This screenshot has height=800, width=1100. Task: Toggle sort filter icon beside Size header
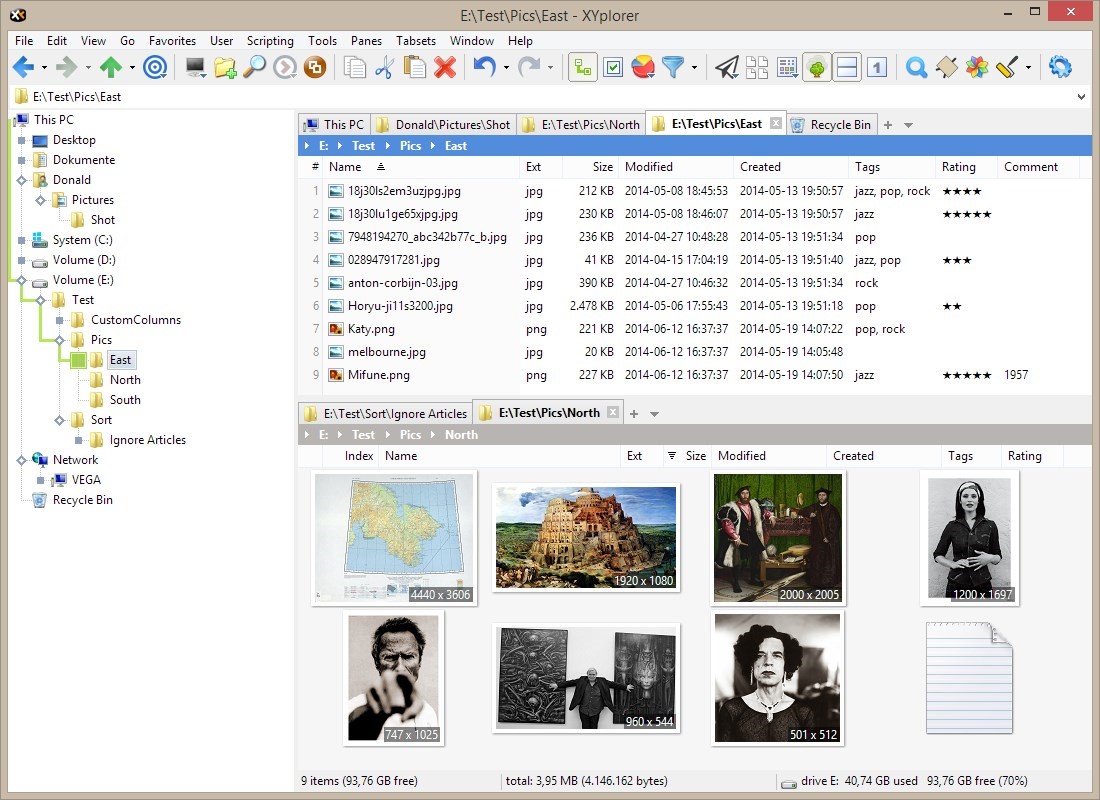671,455
